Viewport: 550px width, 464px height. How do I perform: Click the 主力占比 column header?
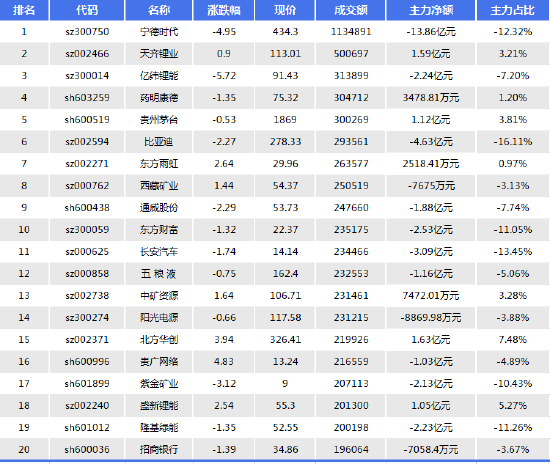(513, 10)
